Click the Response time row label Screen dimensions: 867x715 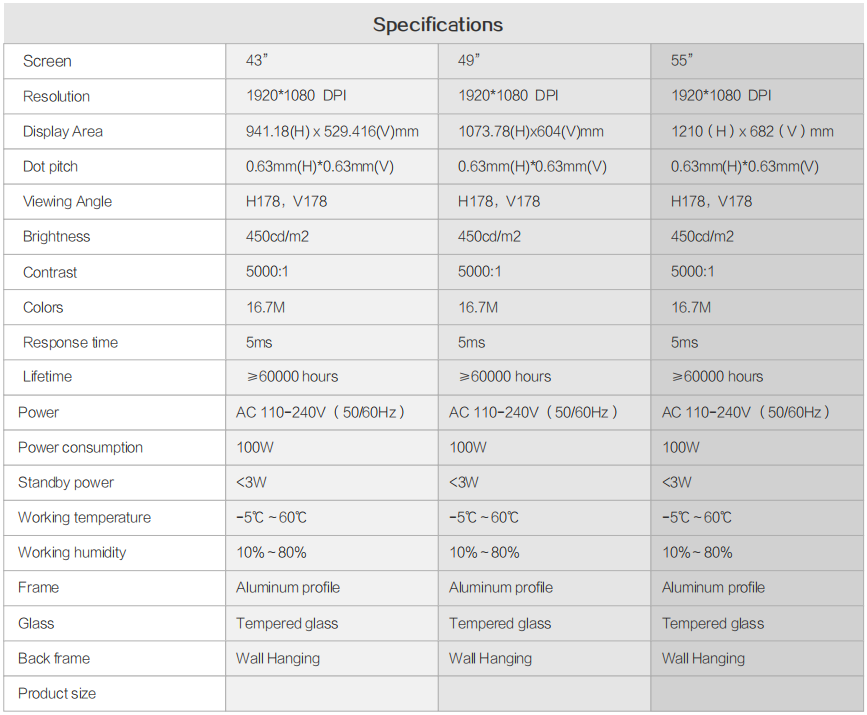click(x=70, y=342)
